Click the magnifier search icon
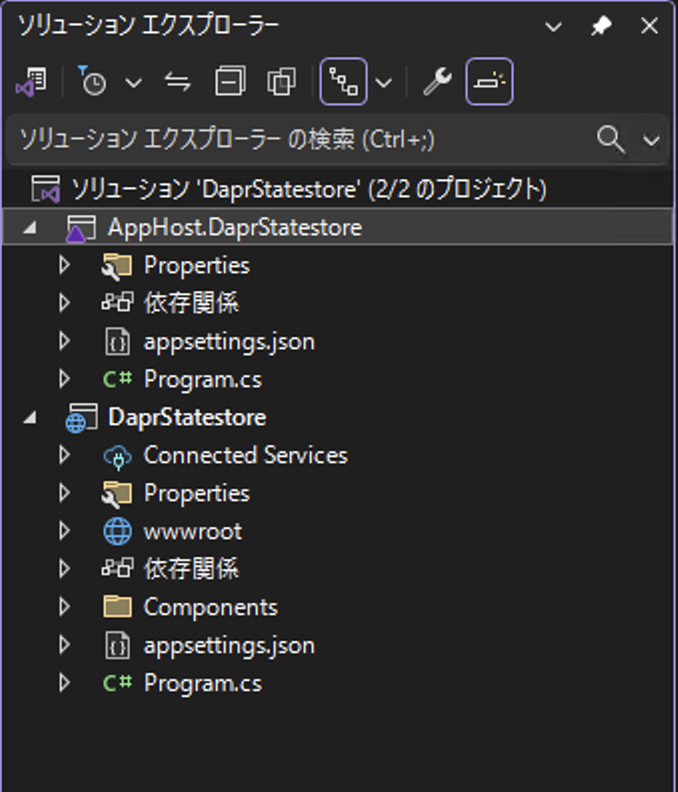678x792 pixels. (610, 139)
